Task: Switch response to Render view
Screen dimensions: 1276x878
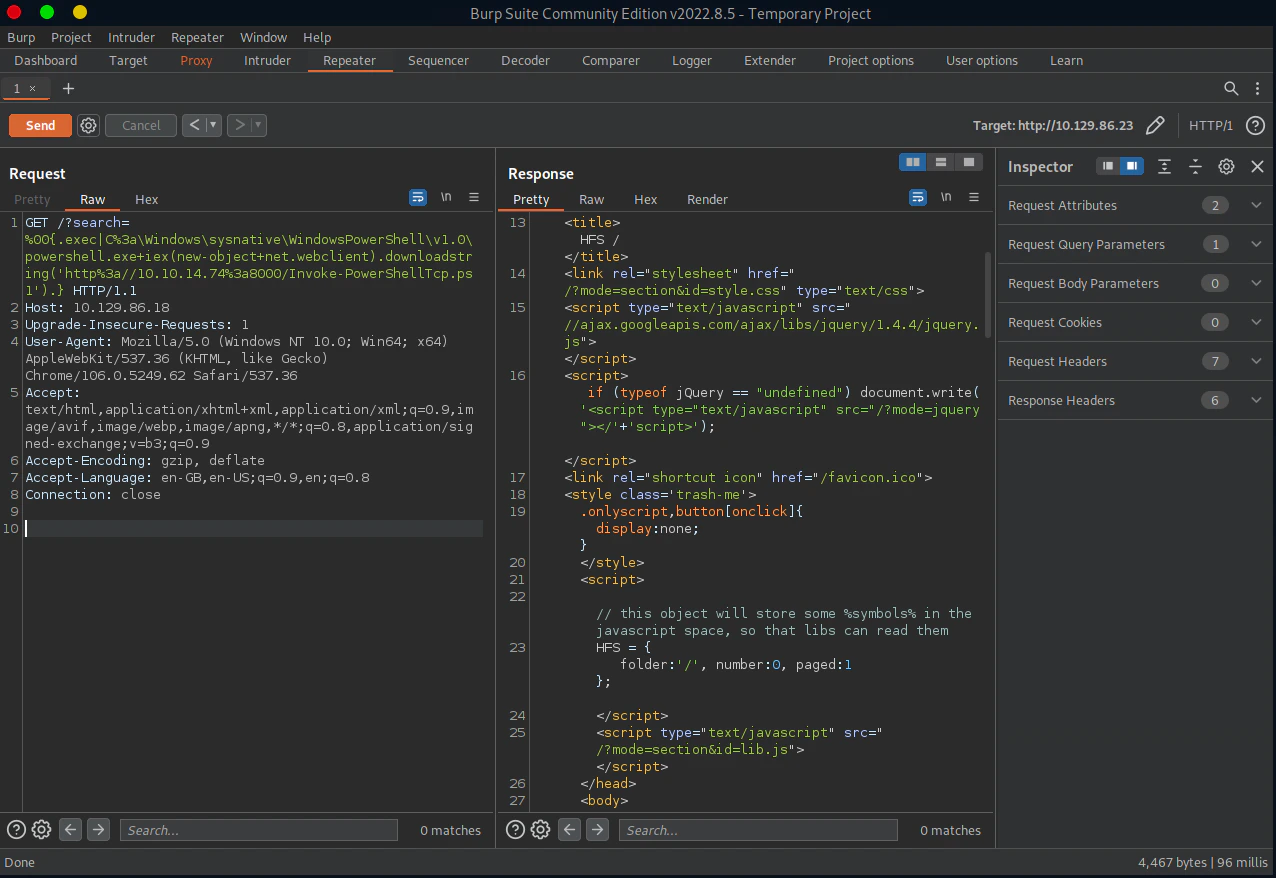Action: 707,199
